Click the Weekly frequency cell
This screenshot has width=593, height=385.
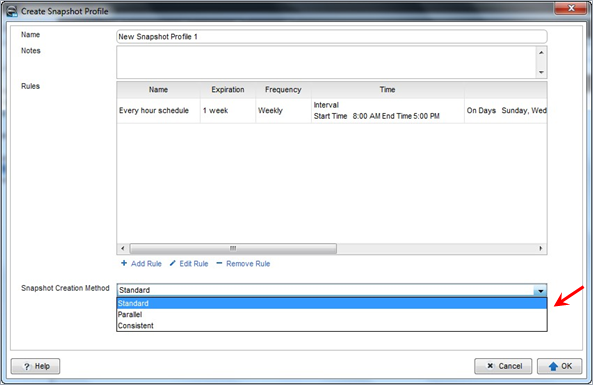(x=283, y=110)
